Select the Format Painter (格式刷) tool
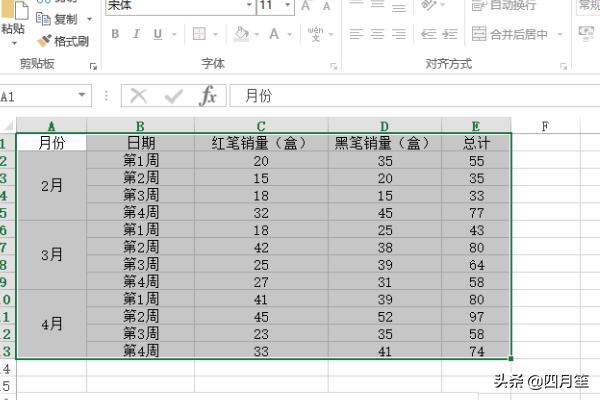 (x=63, y=41)
